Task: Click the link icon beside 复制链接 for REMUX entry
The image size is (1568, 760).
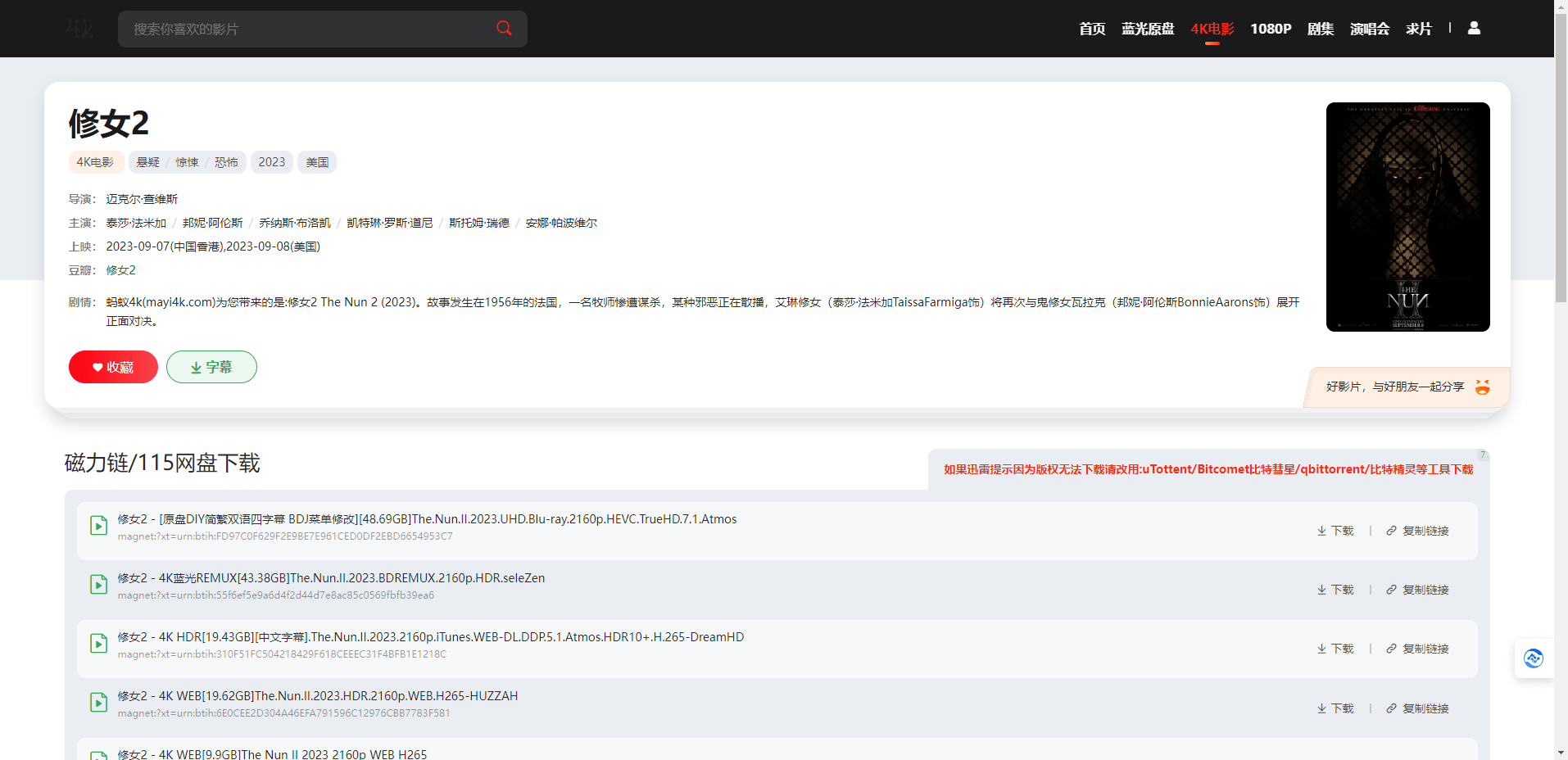Action: pyautogui.click(x=1390, y=589)
